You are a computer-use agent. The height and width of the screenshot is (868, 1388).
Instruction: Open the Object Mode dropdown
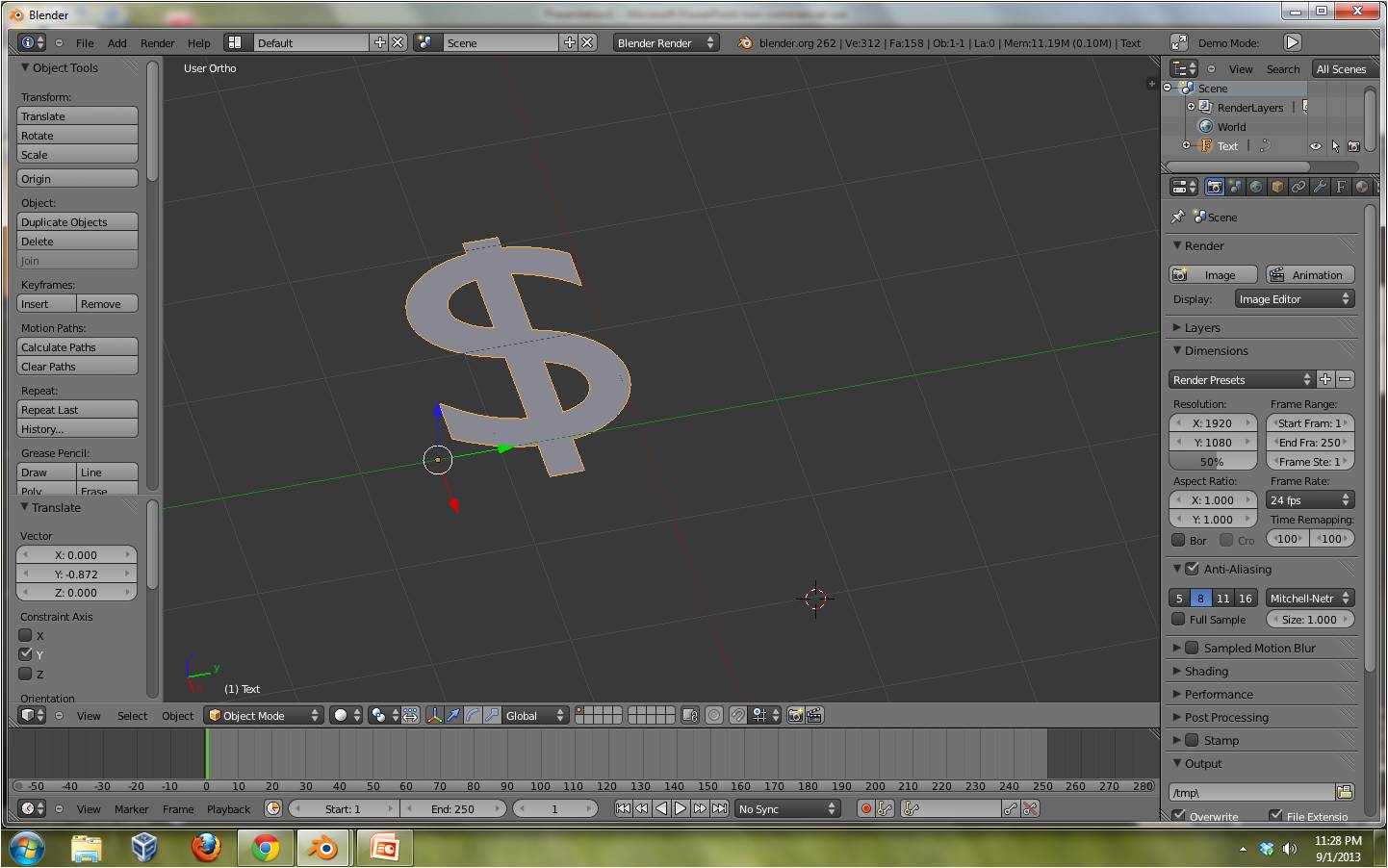(263, 715)
